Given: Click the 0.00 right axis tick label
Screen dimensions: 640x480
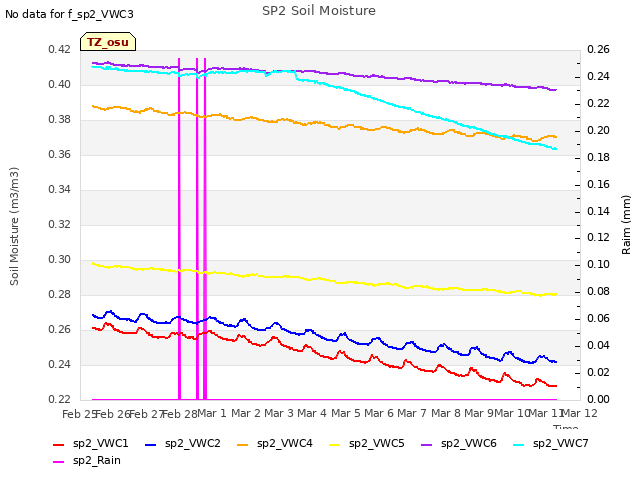Looking at the screenshot, I should [x=598, y=400].
